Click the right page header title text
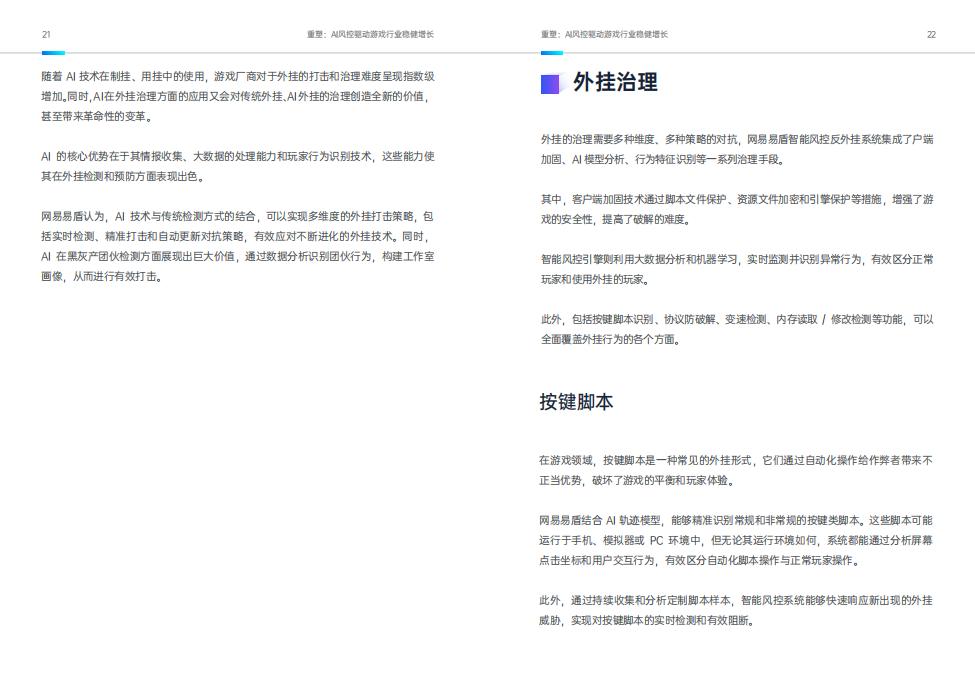This screenshot has width=975, height=687. coord(604,34)
